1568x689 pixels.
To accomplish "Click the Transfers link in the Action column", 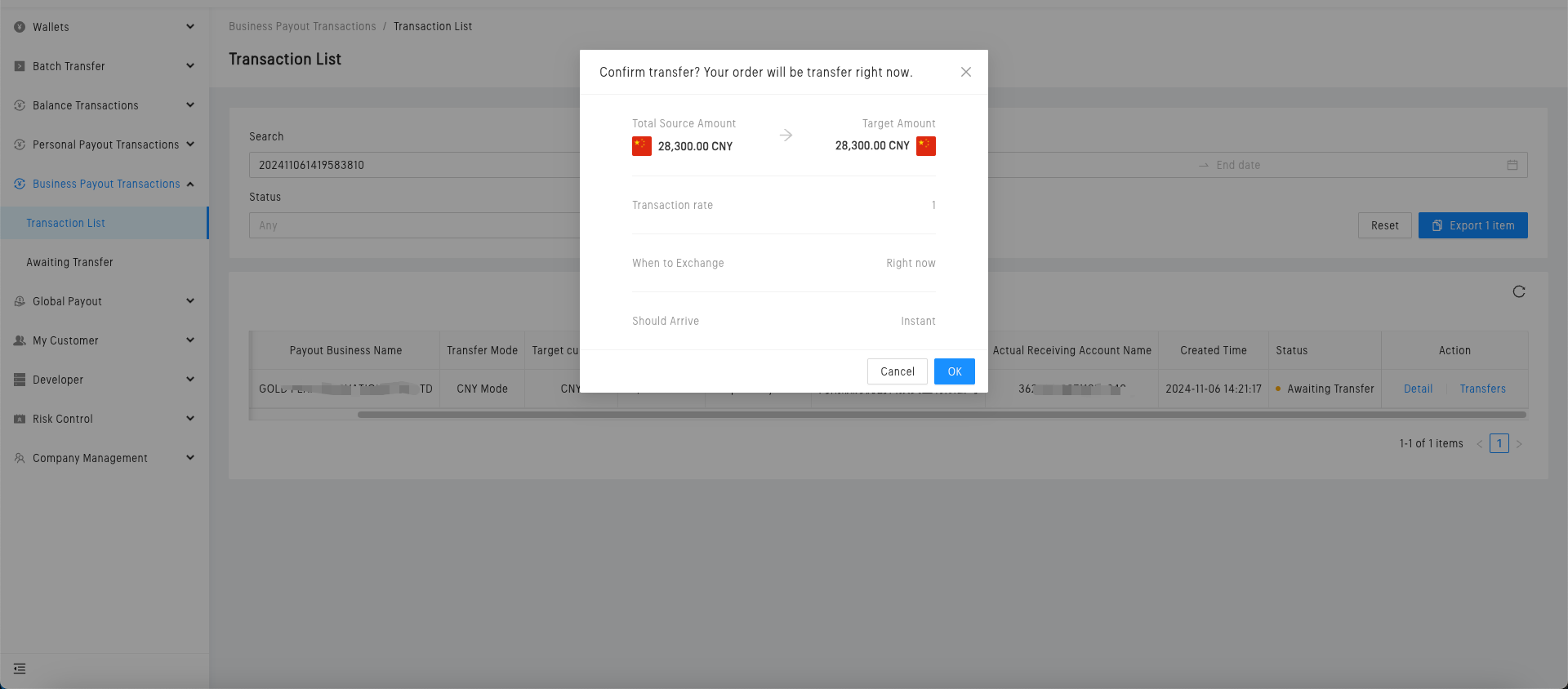I will (1483, 389).
